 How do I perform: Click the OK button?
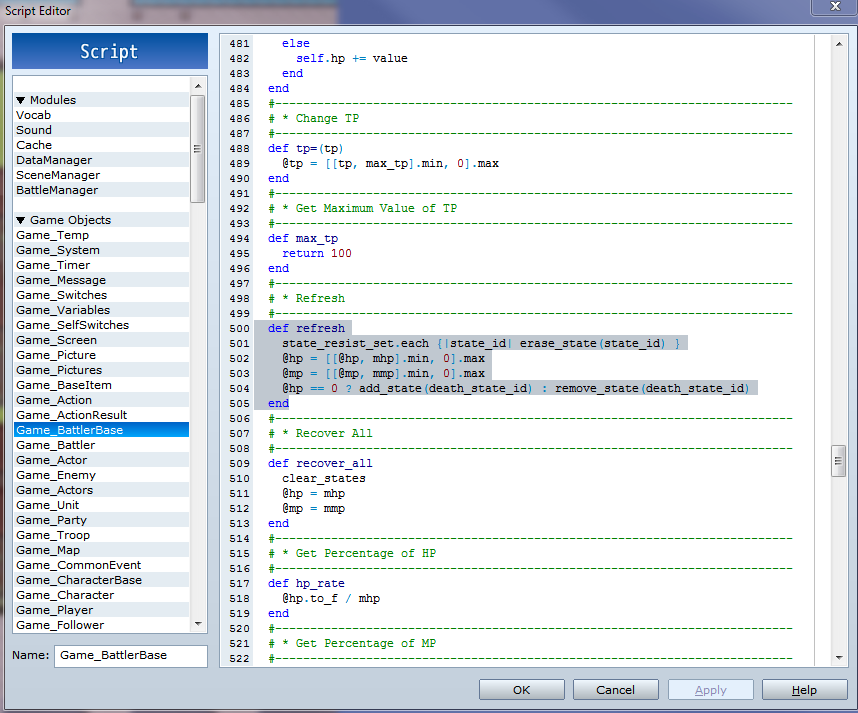pos(521,690)
